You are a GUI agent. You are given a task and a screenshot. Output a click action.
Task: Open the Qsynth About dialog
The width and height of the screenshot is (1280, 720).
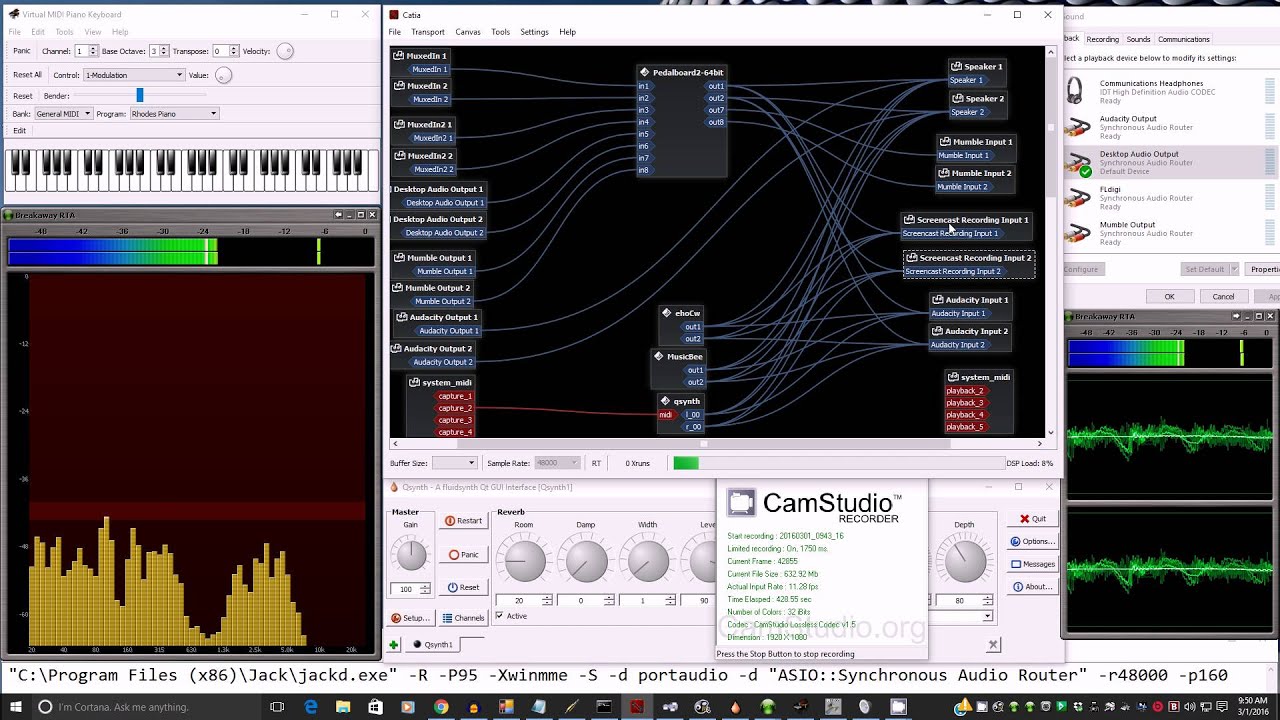tap(1033, 587)
